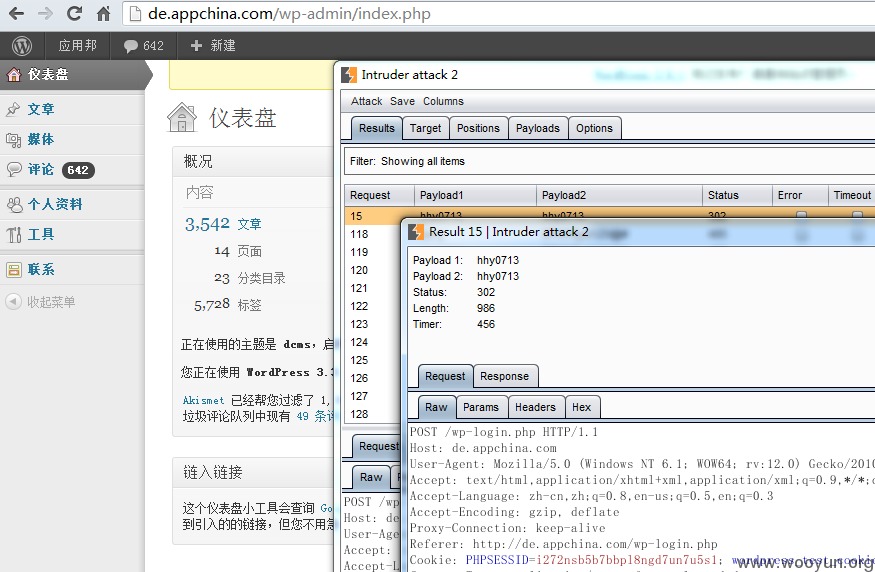Open 联系 in WordPress sidebar
Screen dimensions: 875x572
pyautogui.click(x=41, y=270)
